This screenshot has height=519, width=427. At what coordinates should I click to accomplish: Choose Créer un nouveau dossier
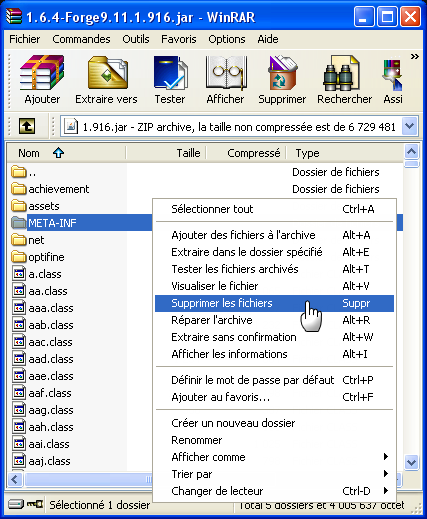[x=274, y=423]
